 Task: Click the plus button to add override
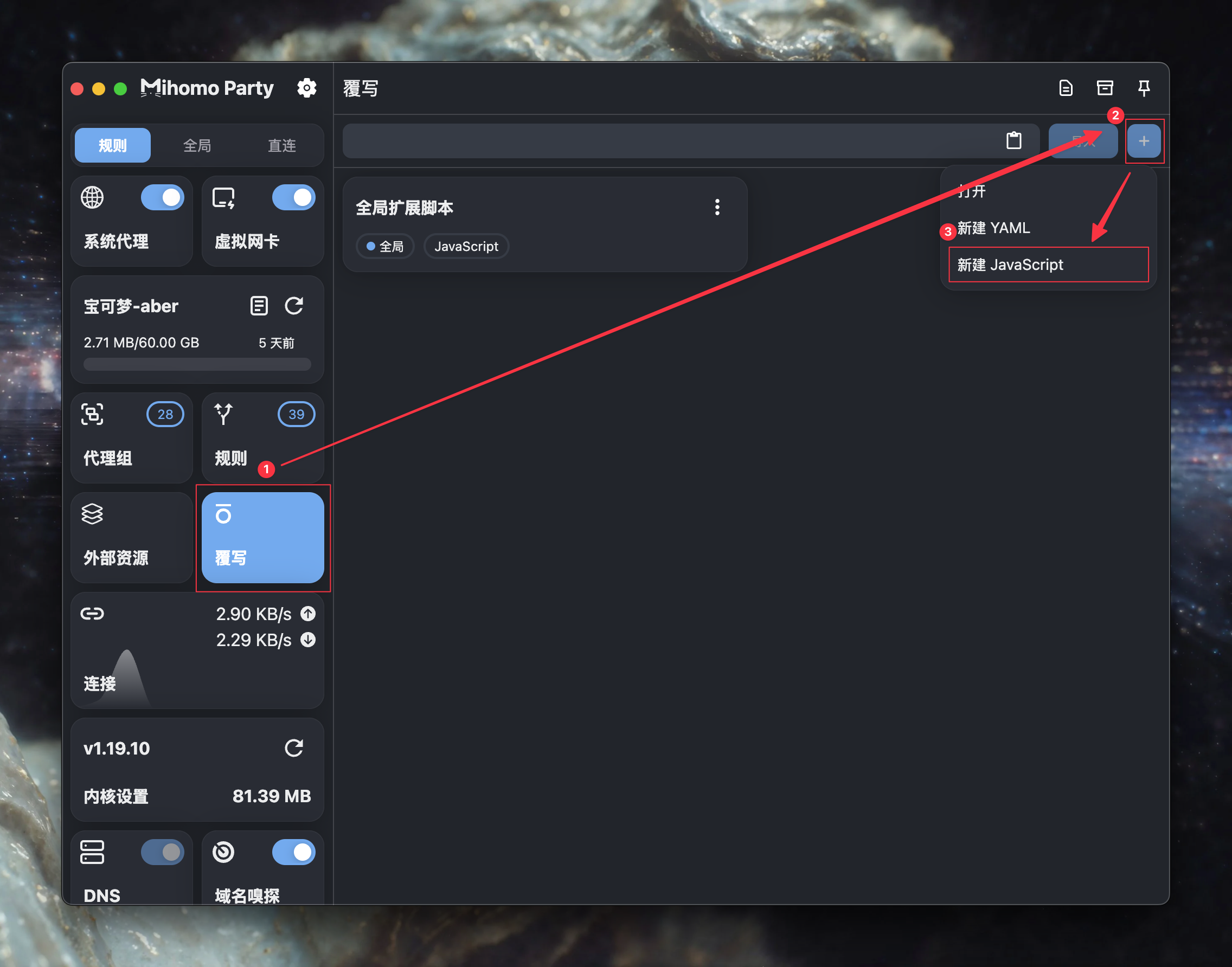coord(1144,141)
